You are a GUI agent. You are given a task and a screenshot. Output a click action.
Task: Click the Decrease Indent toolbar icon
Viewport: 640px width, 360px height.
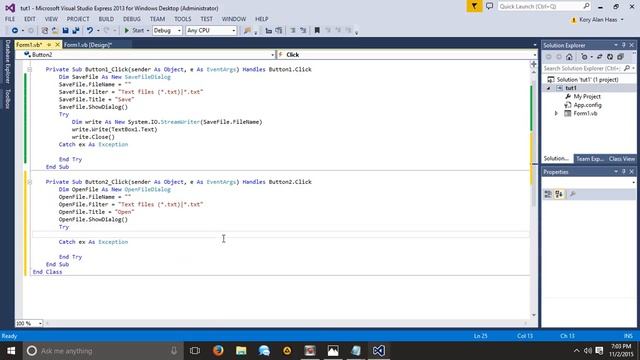[x=269, y=31]
